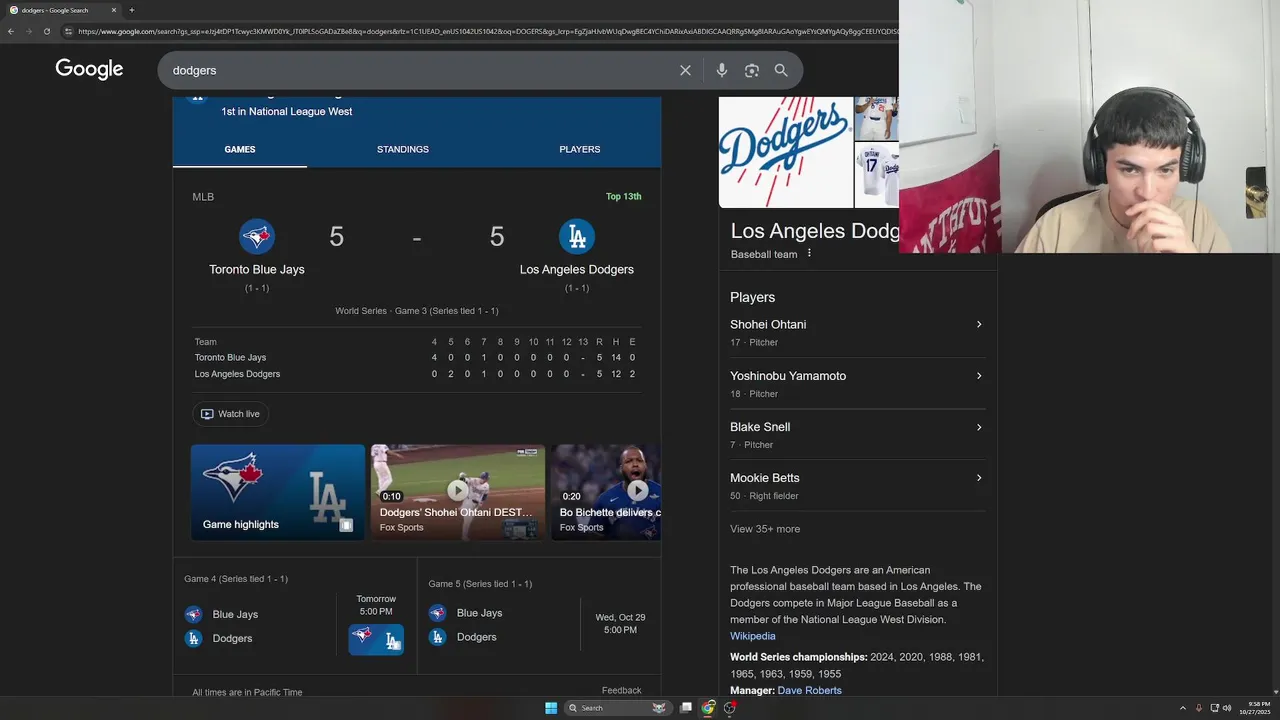The width and height of the screenshot is (1280, 720).
Task: Click the microphone tray icon
Action: pos(1199,708)
